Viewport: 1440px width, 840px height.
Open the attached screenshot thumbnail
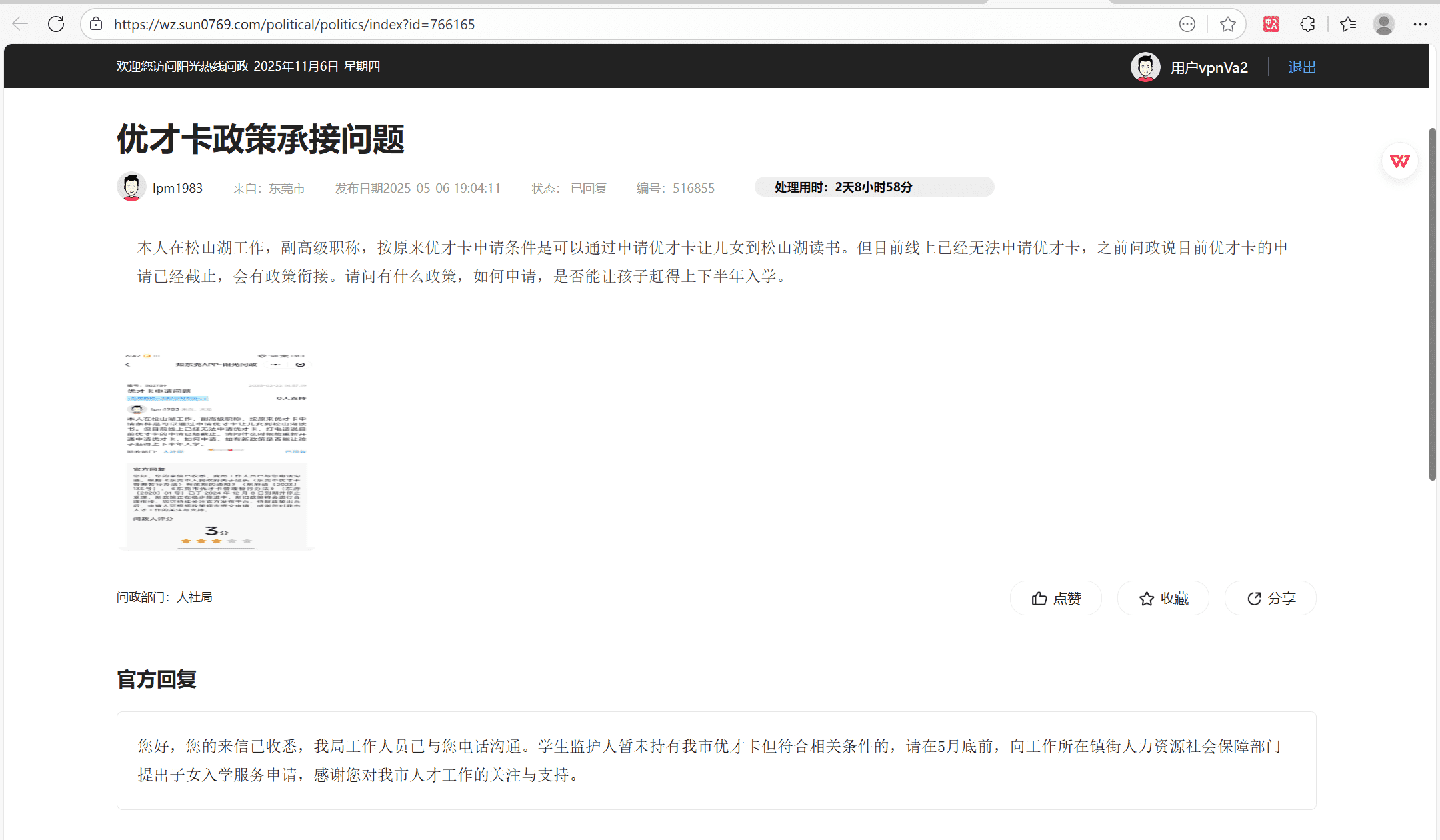[x=216, y=451]
